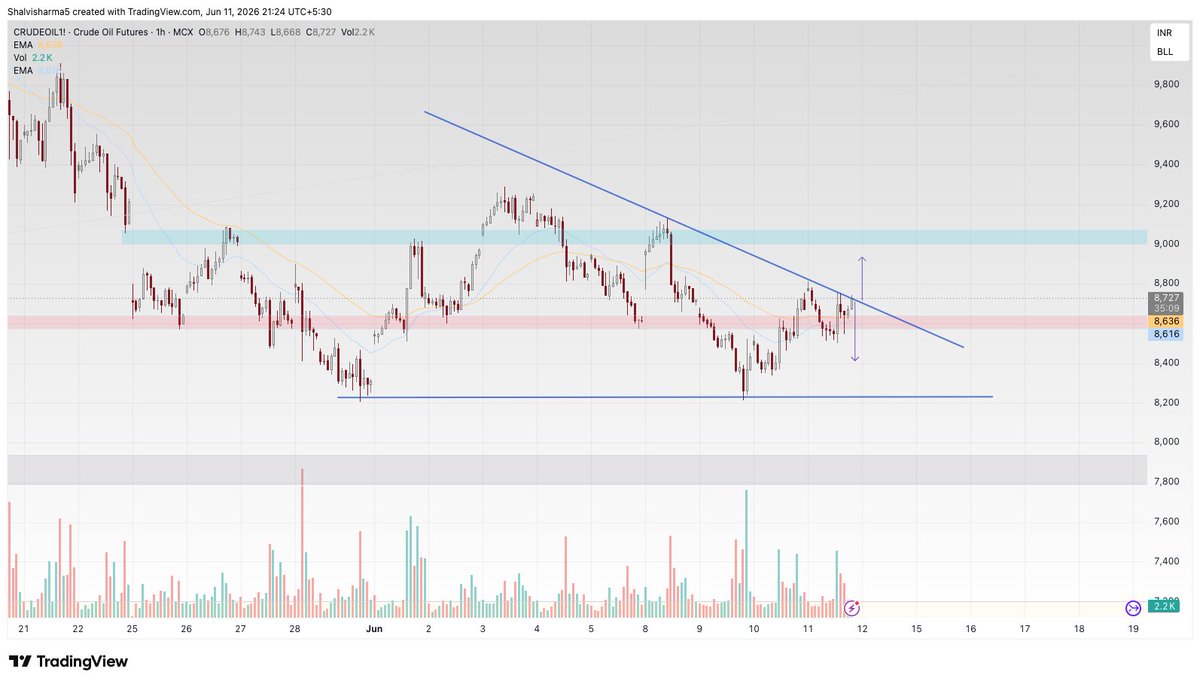Click the 9,200 price axis label

(1166, 204)
